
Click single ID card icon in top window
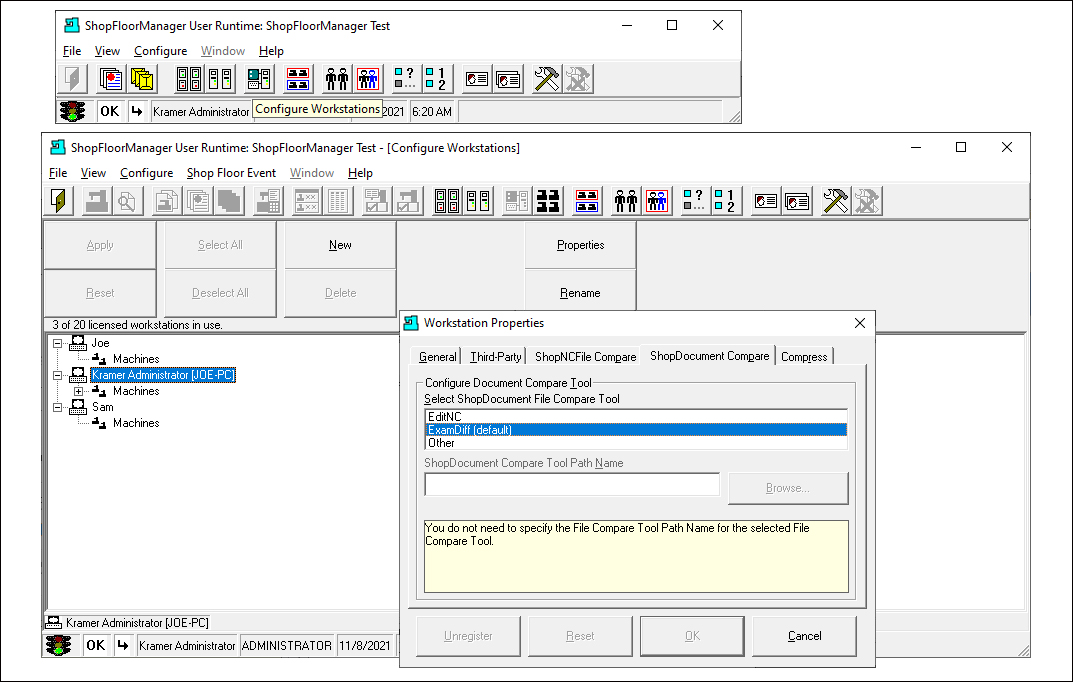coord(477,79)
